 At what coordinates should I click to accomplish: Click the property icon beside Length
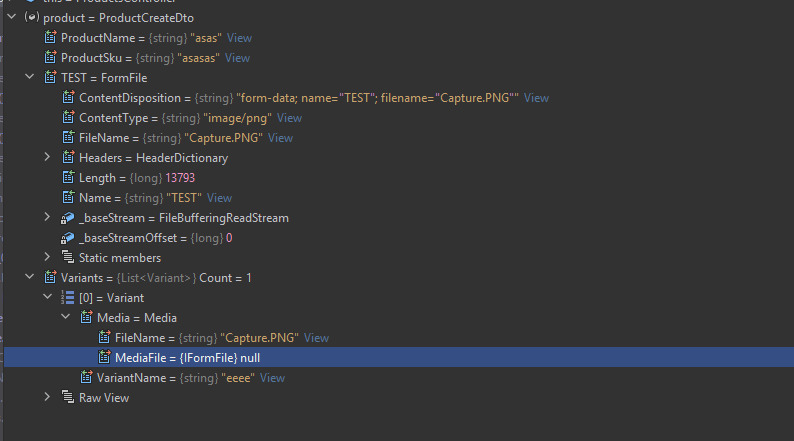tap(68, 177)
